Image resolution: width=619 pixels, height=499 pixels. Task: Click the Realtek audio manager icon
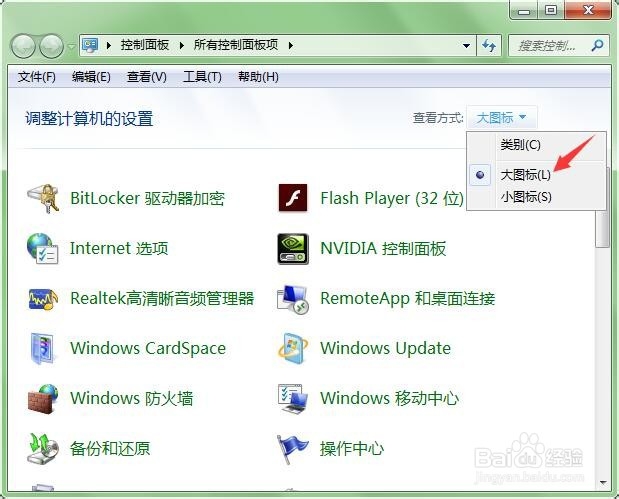[43, 299]
